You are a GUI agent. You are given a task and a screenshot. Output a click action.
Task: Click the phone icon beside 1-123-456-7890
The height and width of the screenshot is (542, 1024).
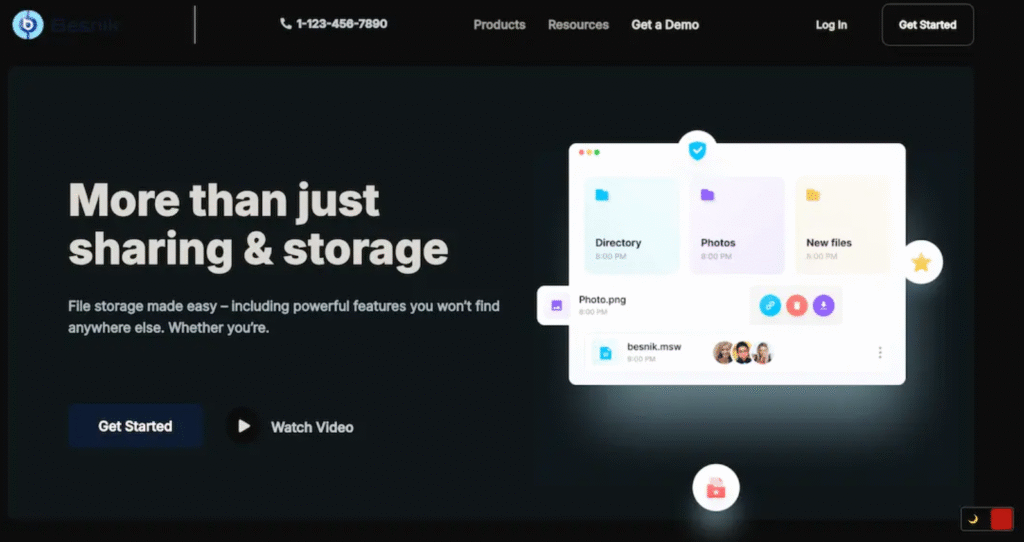[x=285, y=24]
